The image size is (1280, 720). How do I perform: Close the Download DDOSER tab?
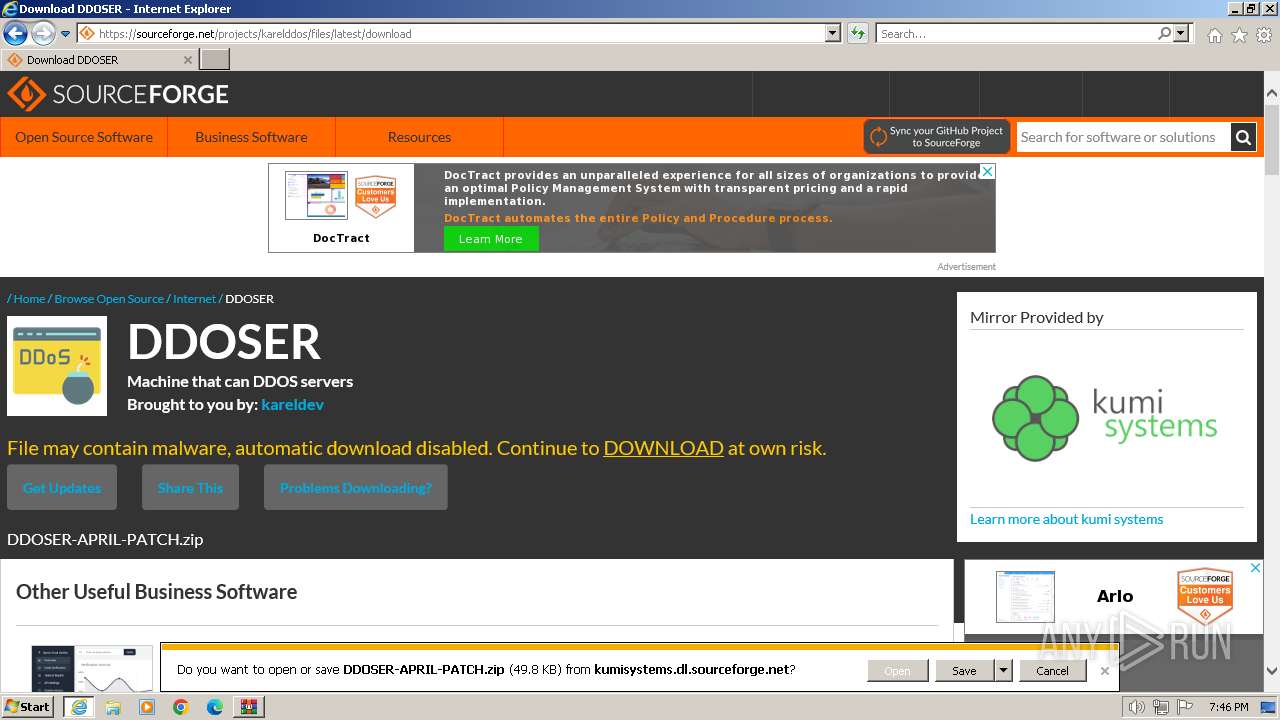pos(188,60)
